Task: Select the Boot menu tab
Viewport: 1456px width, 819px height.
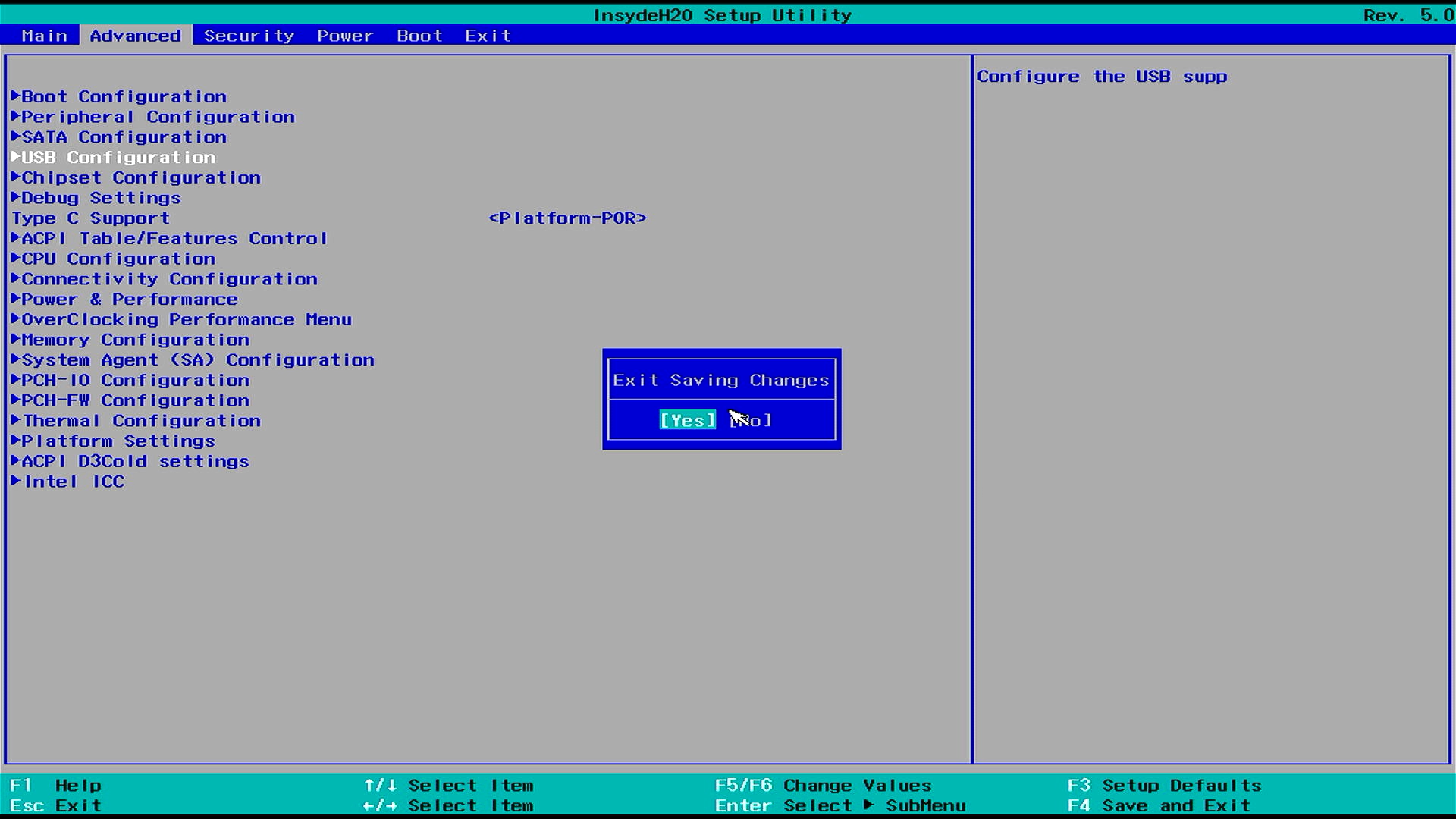Action: point(419,36)
